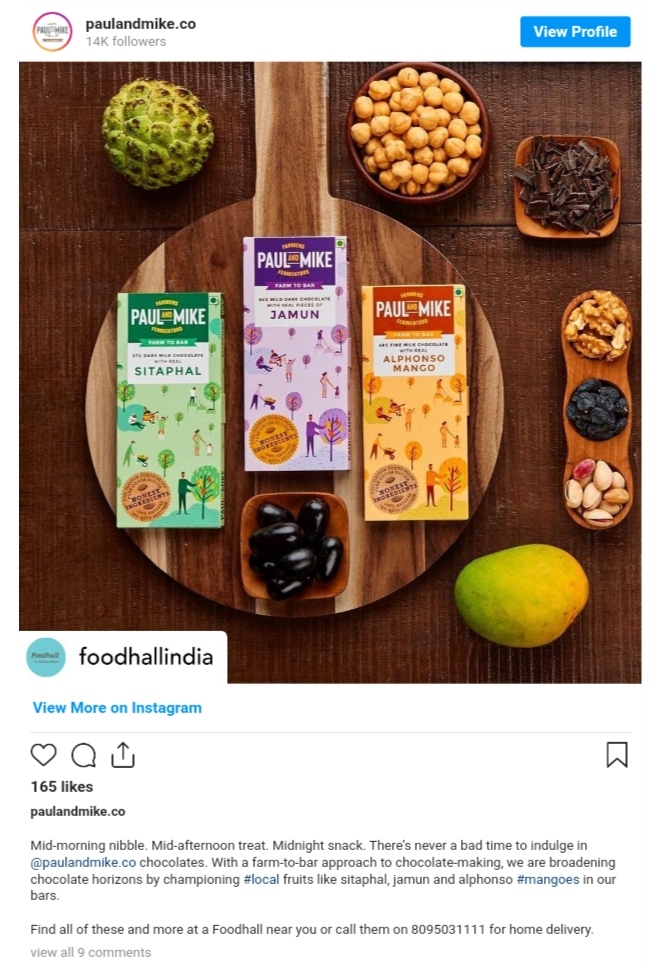Open the #local hashtag
Viewport: 661px width, 968px height.
click(261, 879)
